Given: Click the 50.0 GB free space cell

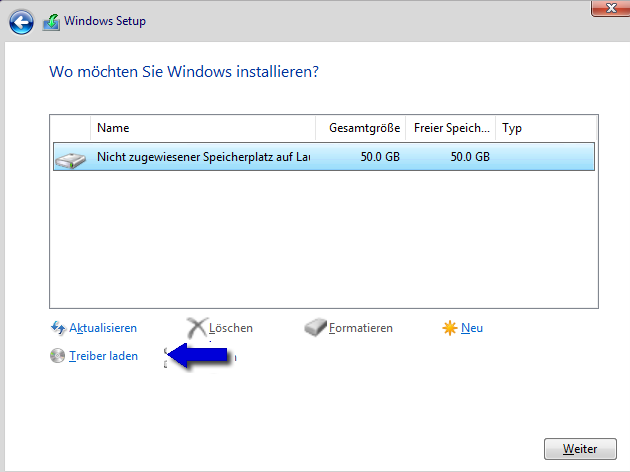Looking at the screenshot, I should coord(470,157).
